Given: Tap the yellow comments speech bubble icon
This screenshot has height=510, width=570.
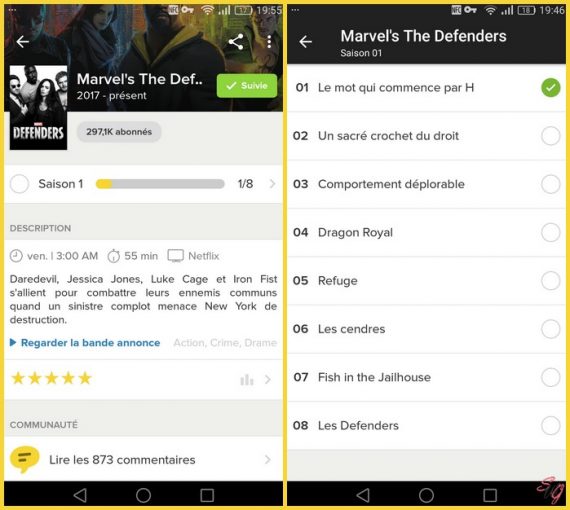Looking at the screenshot, I should point(24,459).
